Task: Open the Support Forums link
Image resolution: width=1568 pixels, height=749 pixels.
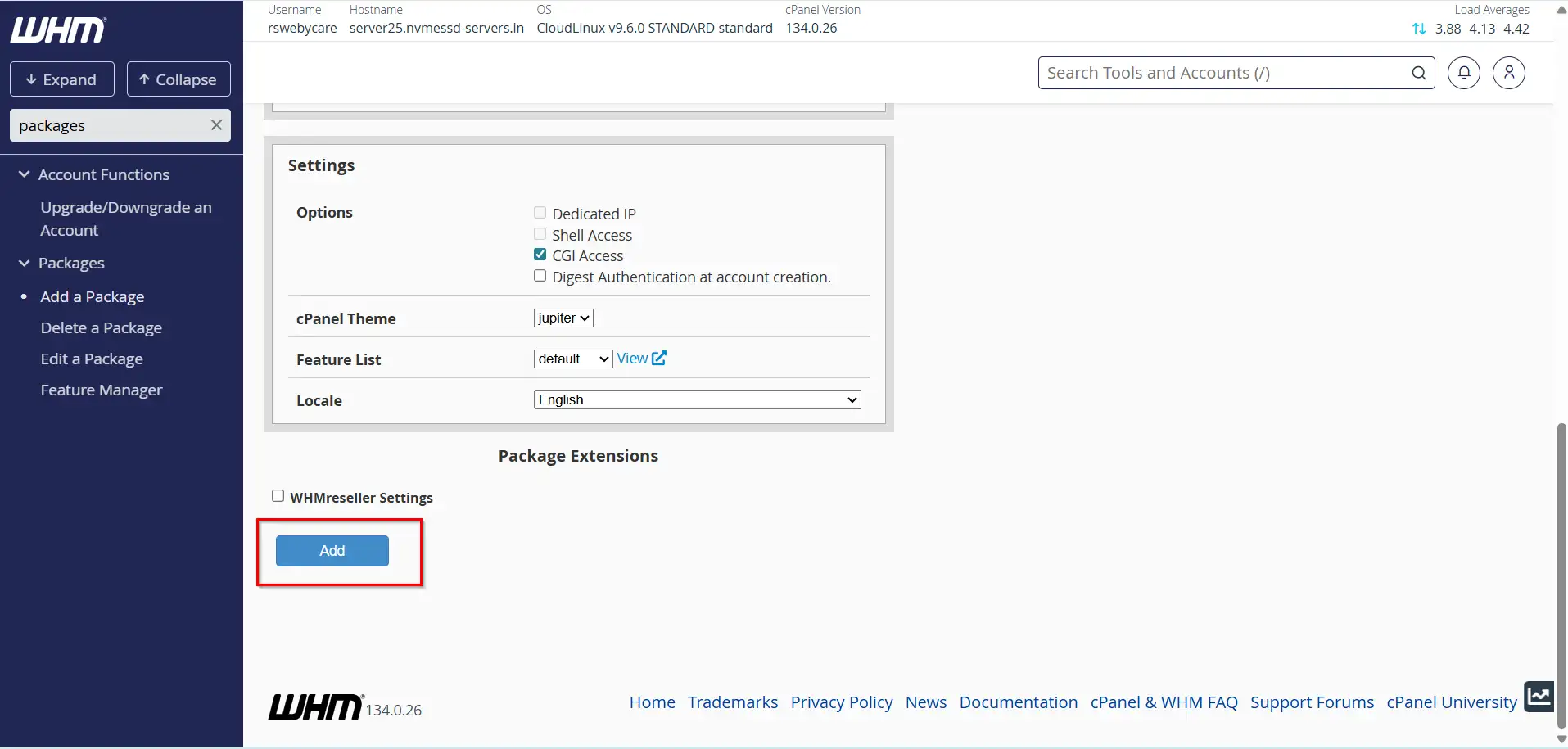Action: click(x=1313, y=702)
